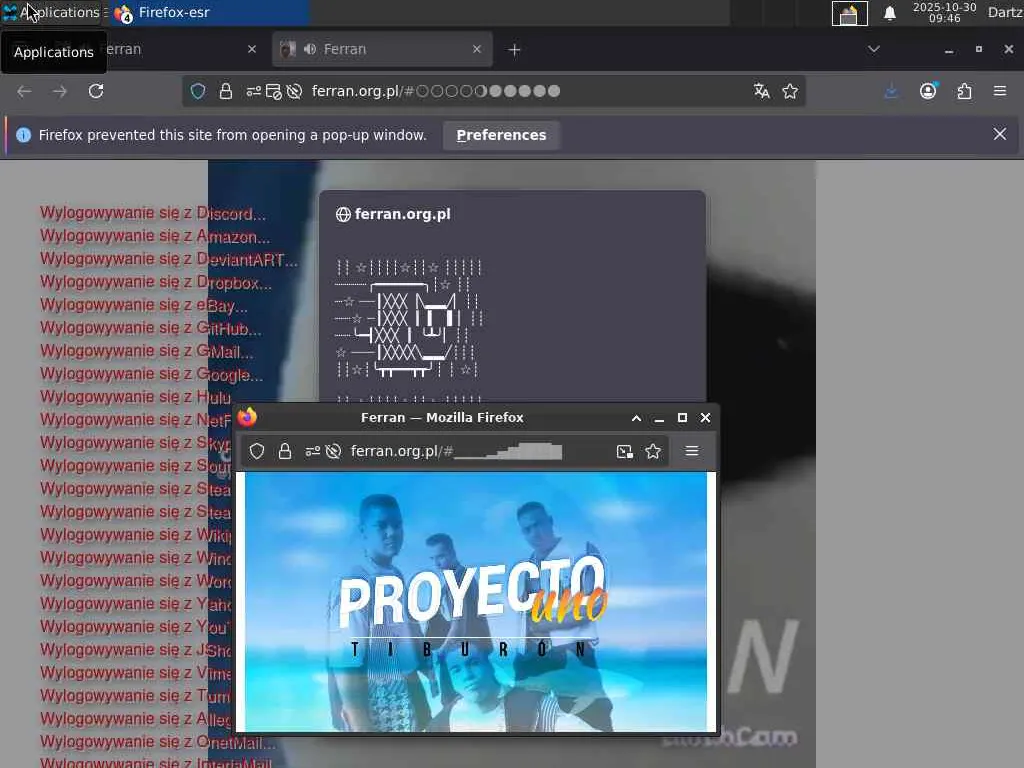The height and width of the screenshot is (768, 1024).
Task: Open permissions icon in popup address bar
Action: 313,451
